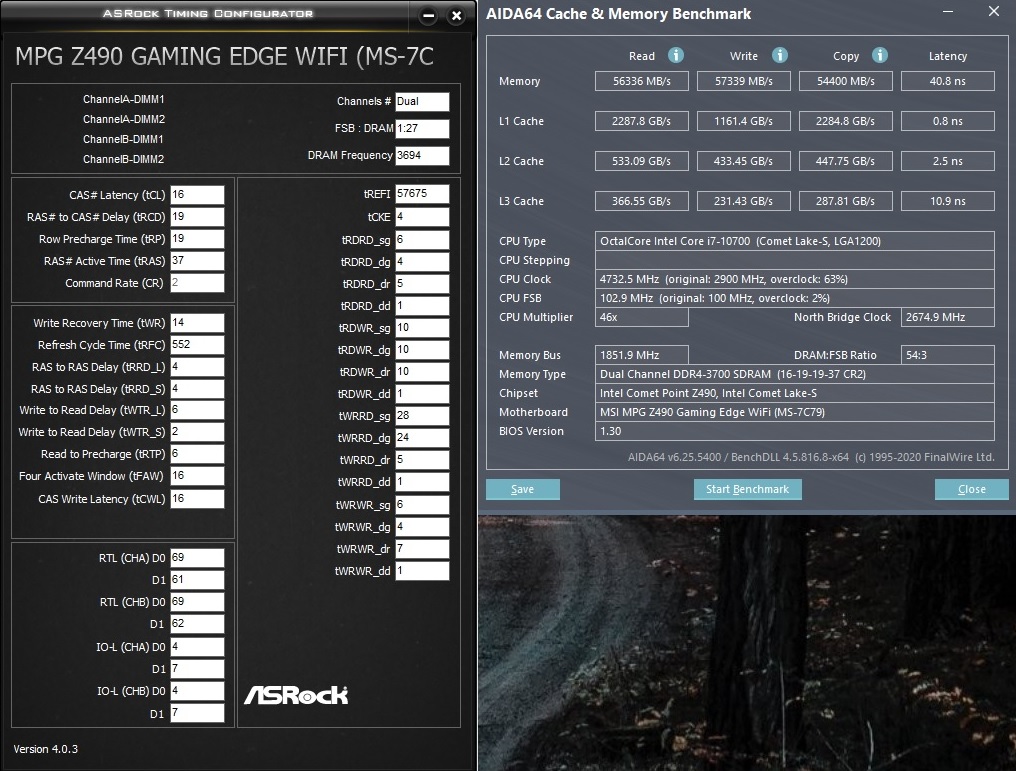Click the tWRRD_dg value field
The image size is (1016, 771).
point(422,438)
